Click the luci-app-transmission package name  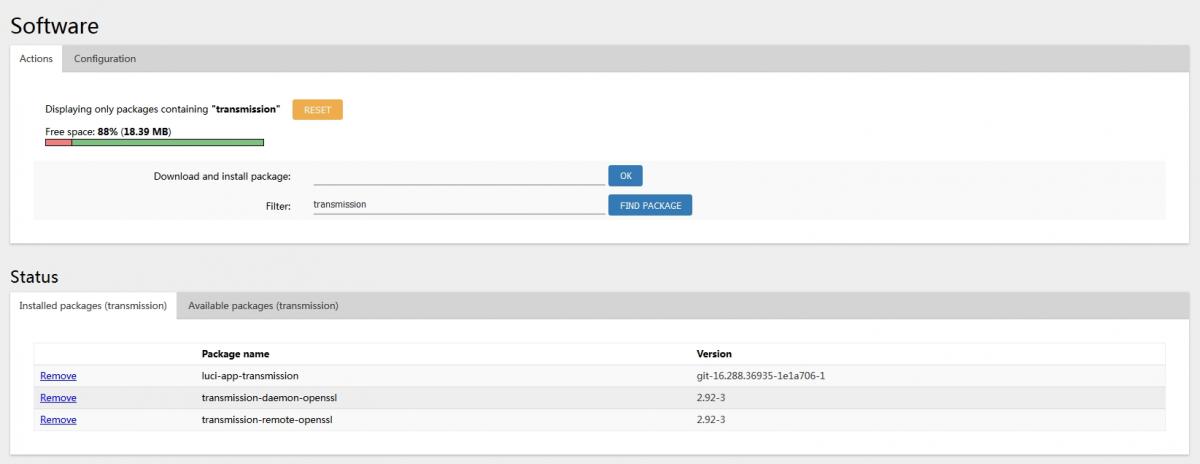click(x=250, y=376)
